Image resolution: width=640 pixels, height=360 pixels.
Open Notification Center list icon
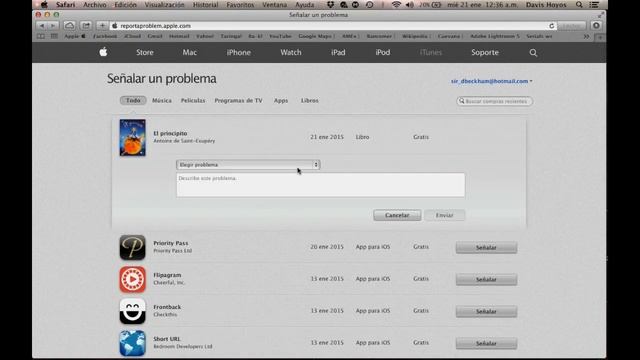pos(594,5)
